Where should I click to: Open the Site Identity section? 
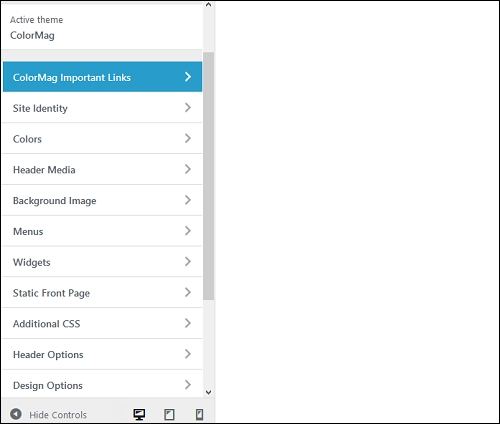(102, 108)
